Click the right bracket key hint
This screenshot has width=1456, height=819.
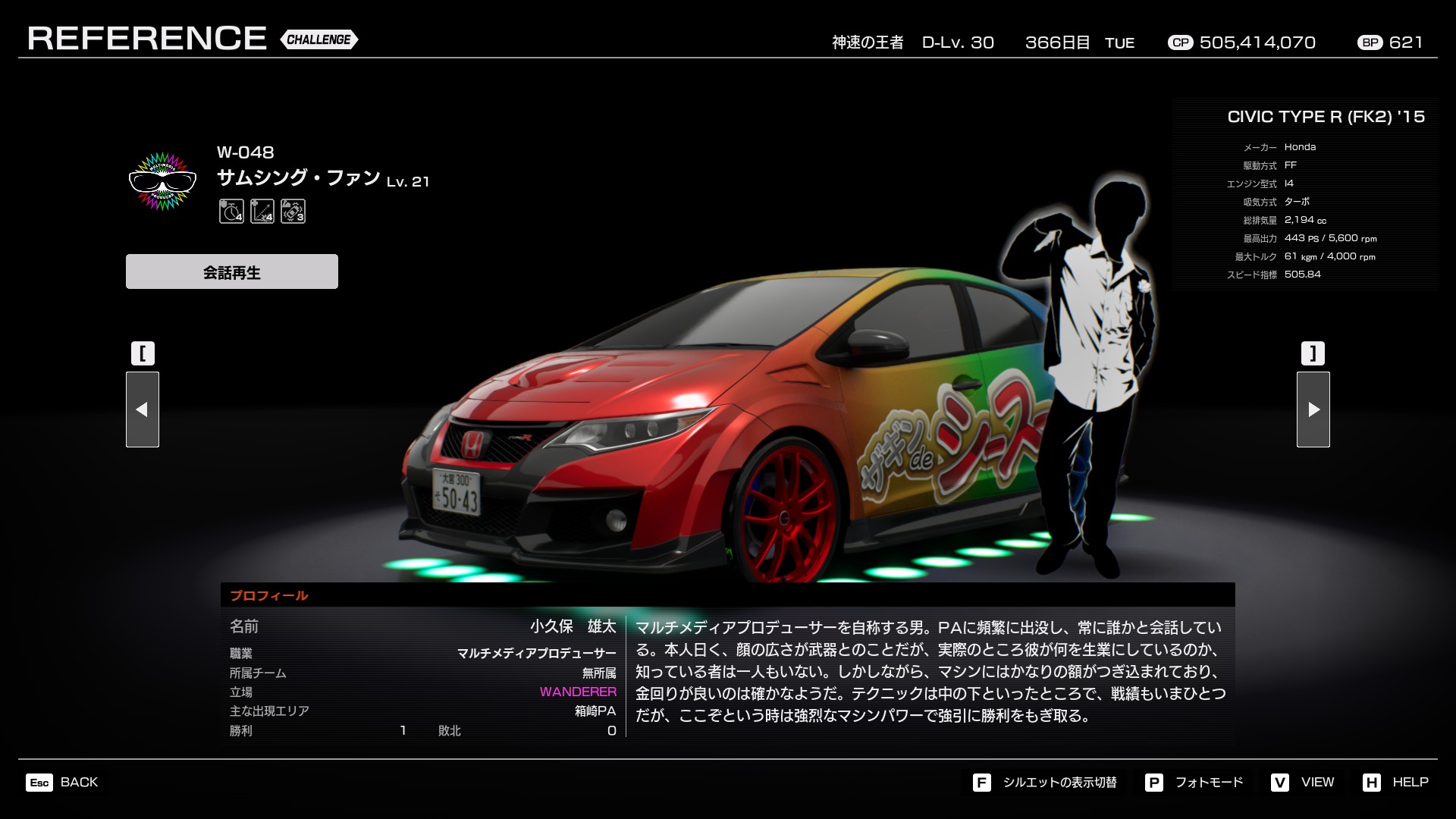[1313, 353]
